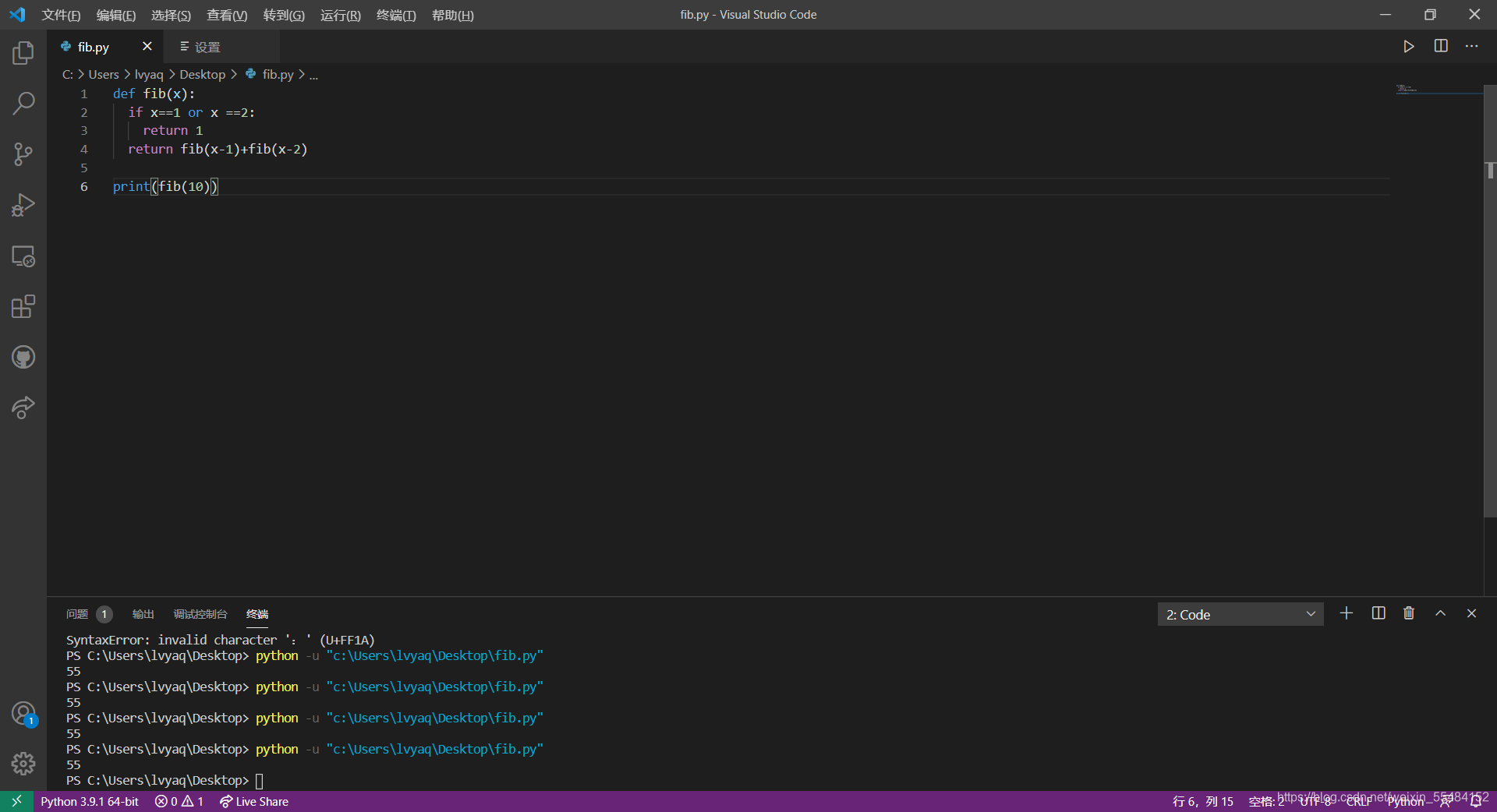The image size is (1497, 812).
Task: Maximize the panel with the chevron
Action: [x=1440, y=613]
